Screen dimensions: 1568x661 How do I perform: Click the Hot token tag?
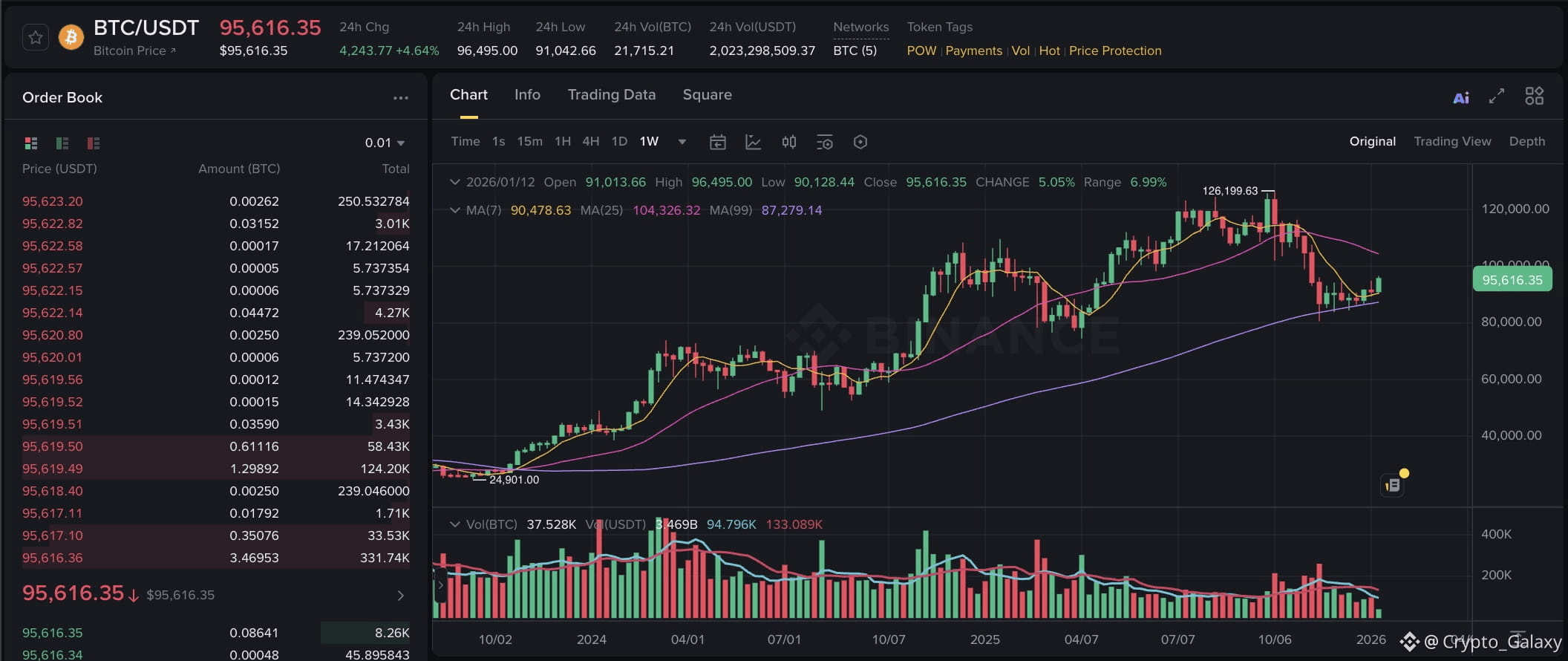click(1050, 51)
